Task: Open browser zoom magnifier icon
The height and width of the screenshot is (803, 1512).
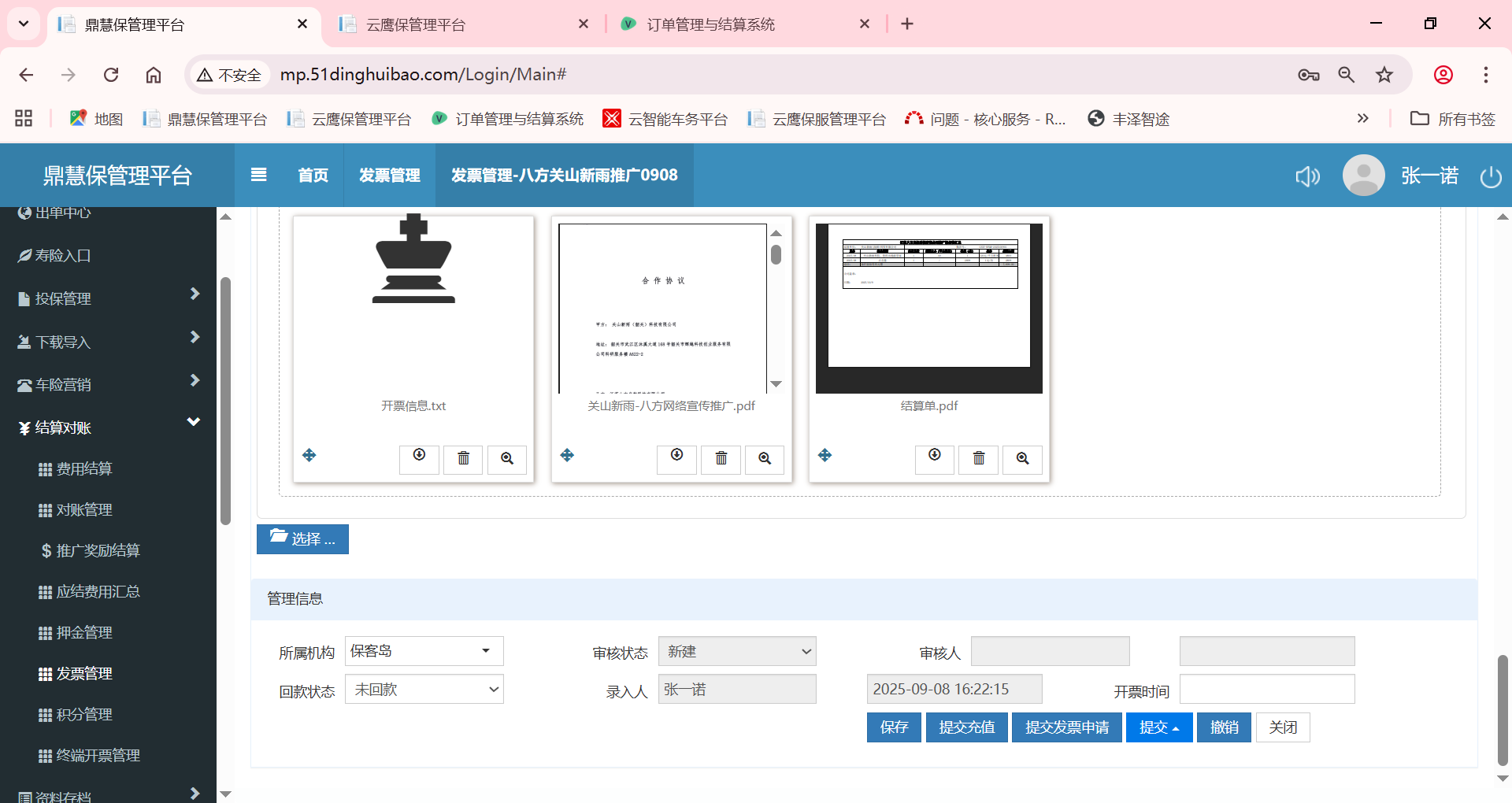Action: point(1347,75)
